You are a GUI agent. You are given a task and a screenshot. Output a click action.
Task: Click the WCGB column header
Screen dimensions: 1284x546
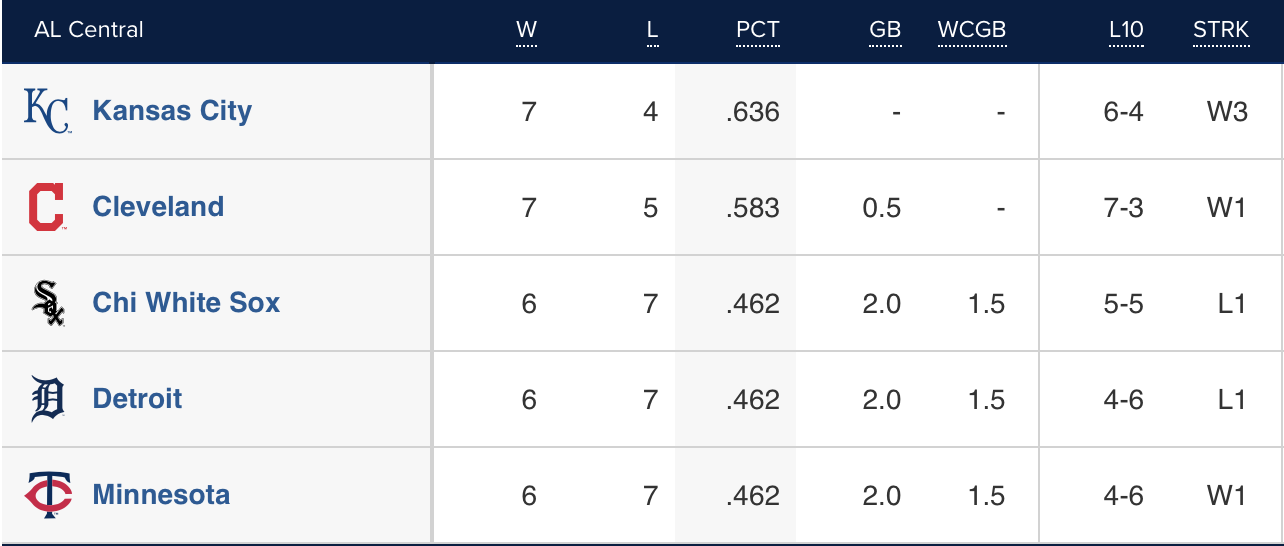[971, 30]
